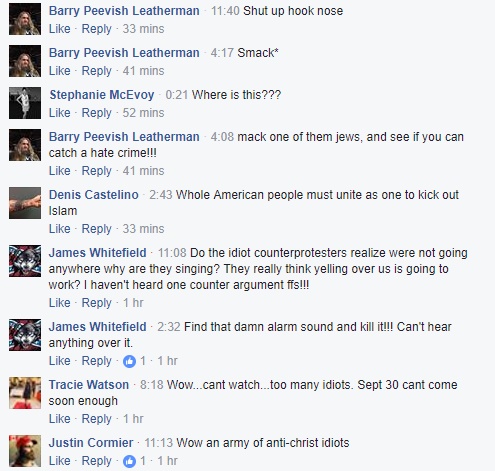Screen dimensions: 495x471
Task: Open the Tracie Watson name link
Action: [89, 385]
